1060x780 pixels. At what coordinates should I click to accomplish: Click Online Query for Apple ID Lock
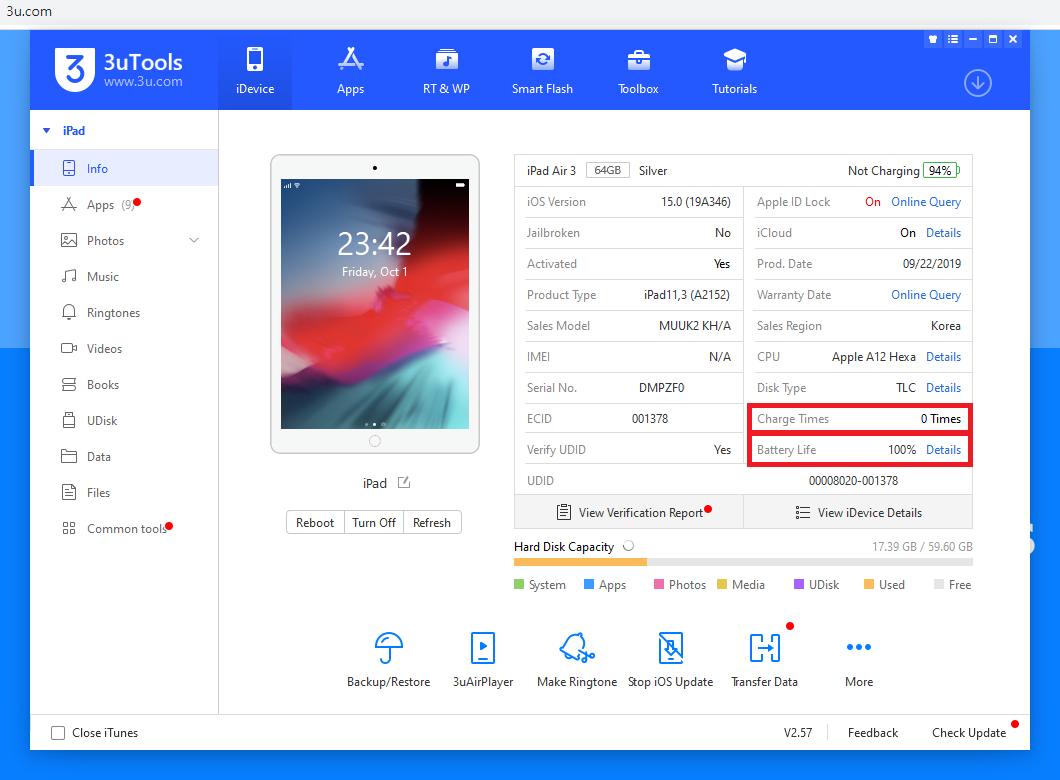pyautogui.click(x=925, y=201)
